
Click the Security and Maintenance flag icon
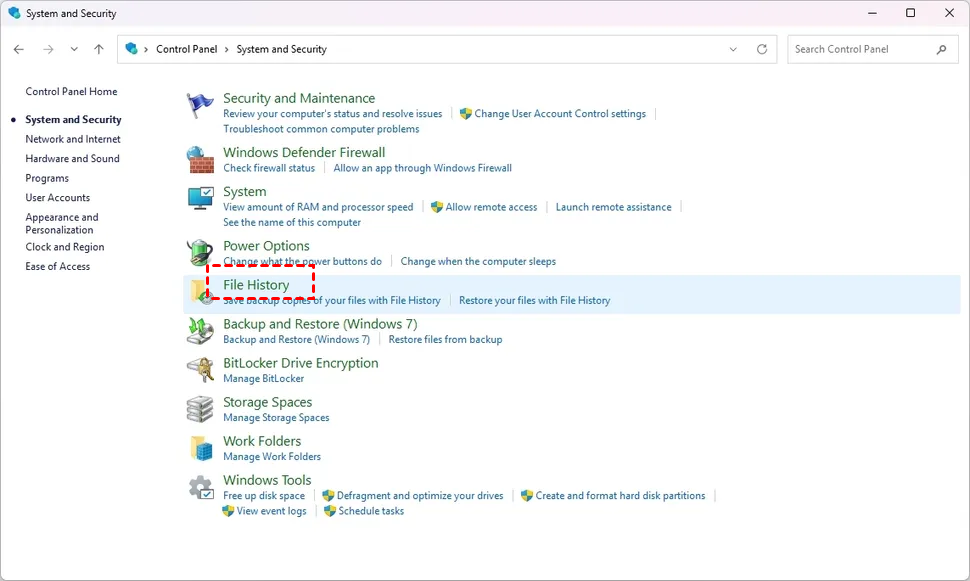[201, 105]
